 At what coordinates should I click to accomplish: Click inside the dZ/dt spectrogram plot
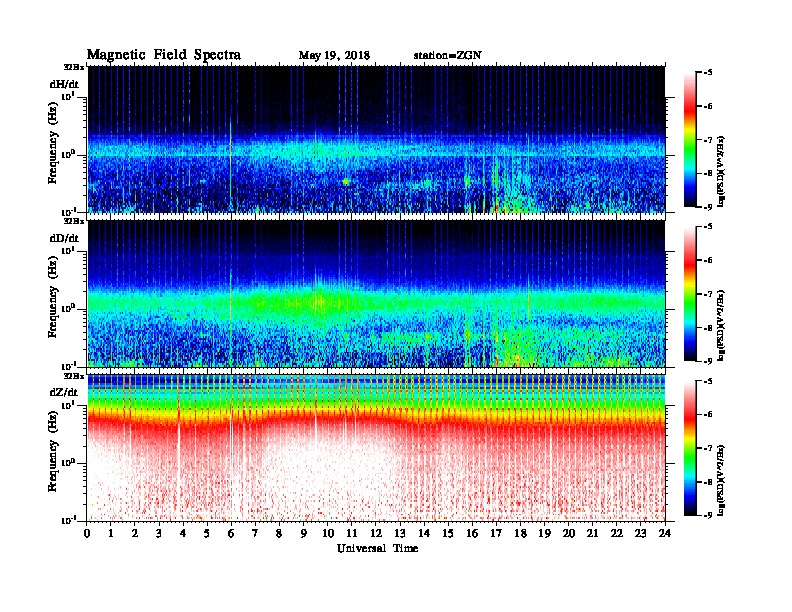coord(376,448)
